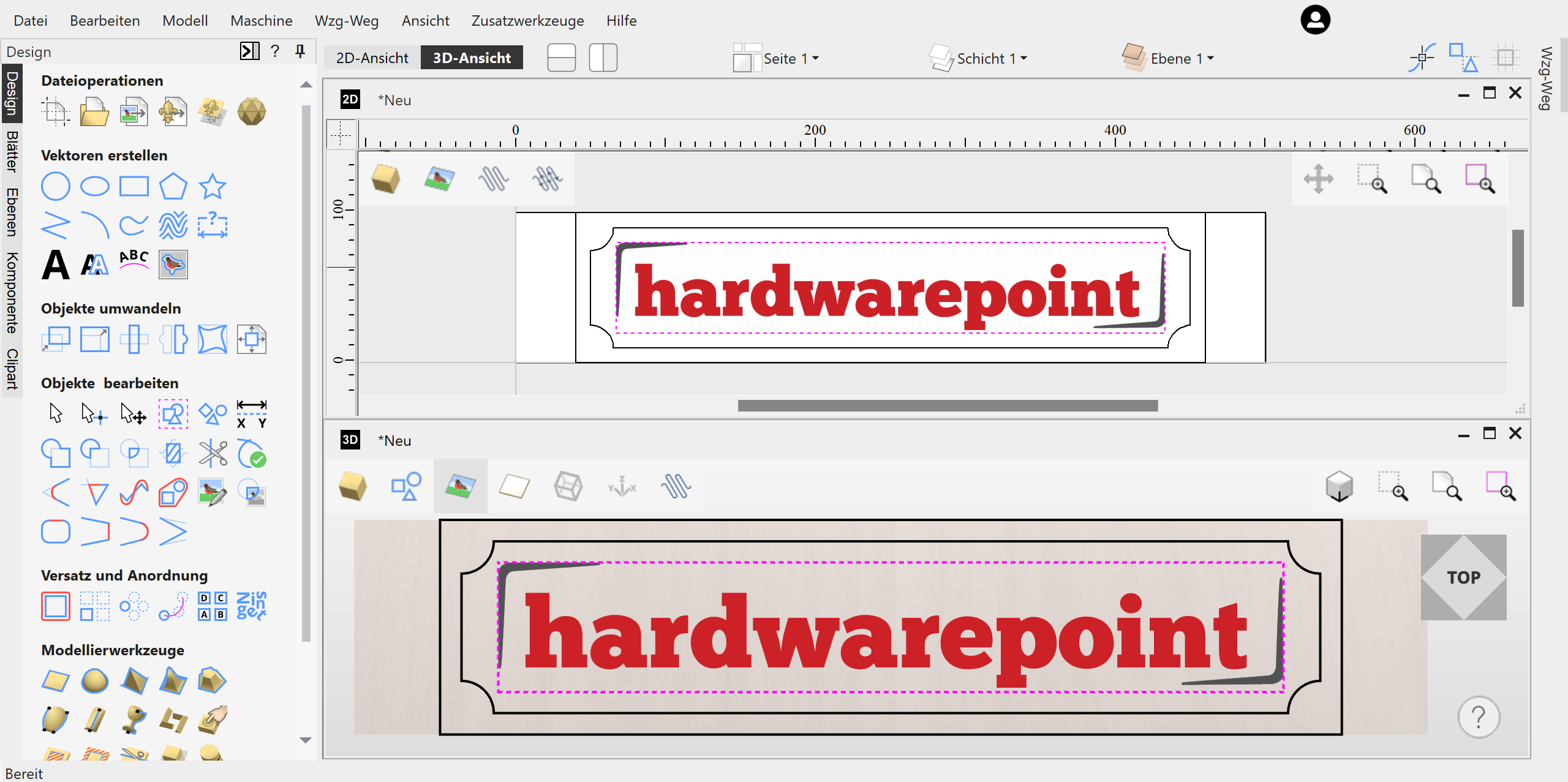Select the text nesting arrangement tool
Image resolution: width=1568 pixels, height=782 pixels.
coord(251,606)
